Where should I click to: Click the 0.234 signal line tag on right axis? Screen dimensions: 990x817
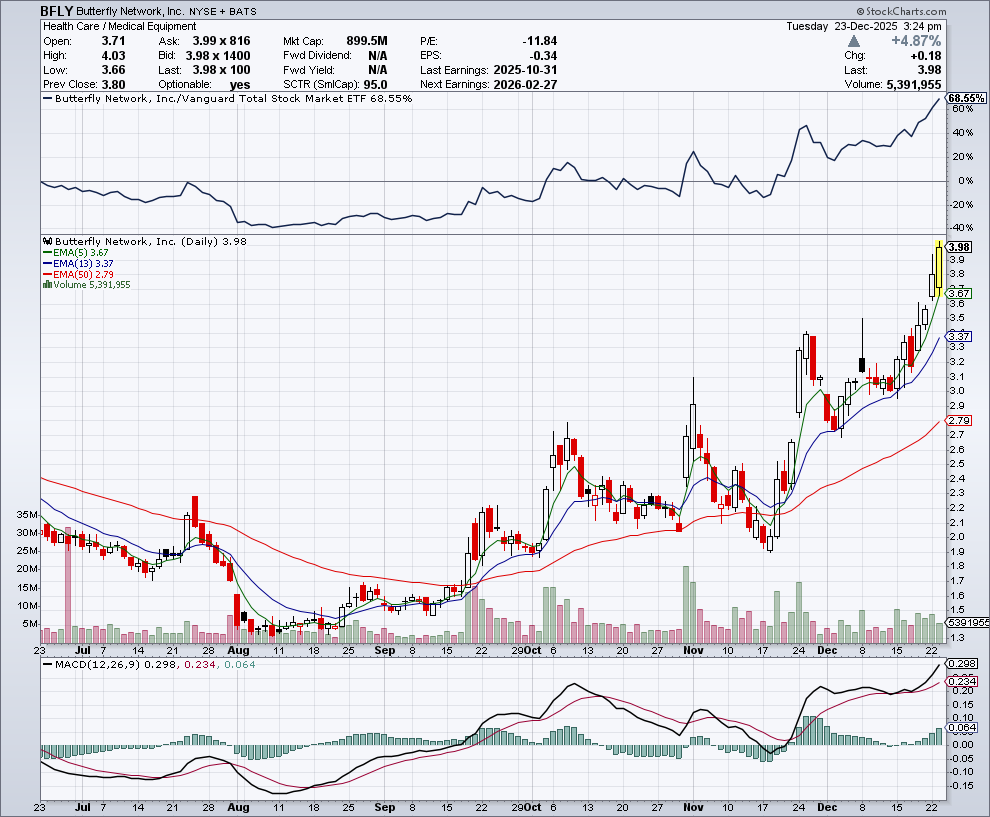963,681
